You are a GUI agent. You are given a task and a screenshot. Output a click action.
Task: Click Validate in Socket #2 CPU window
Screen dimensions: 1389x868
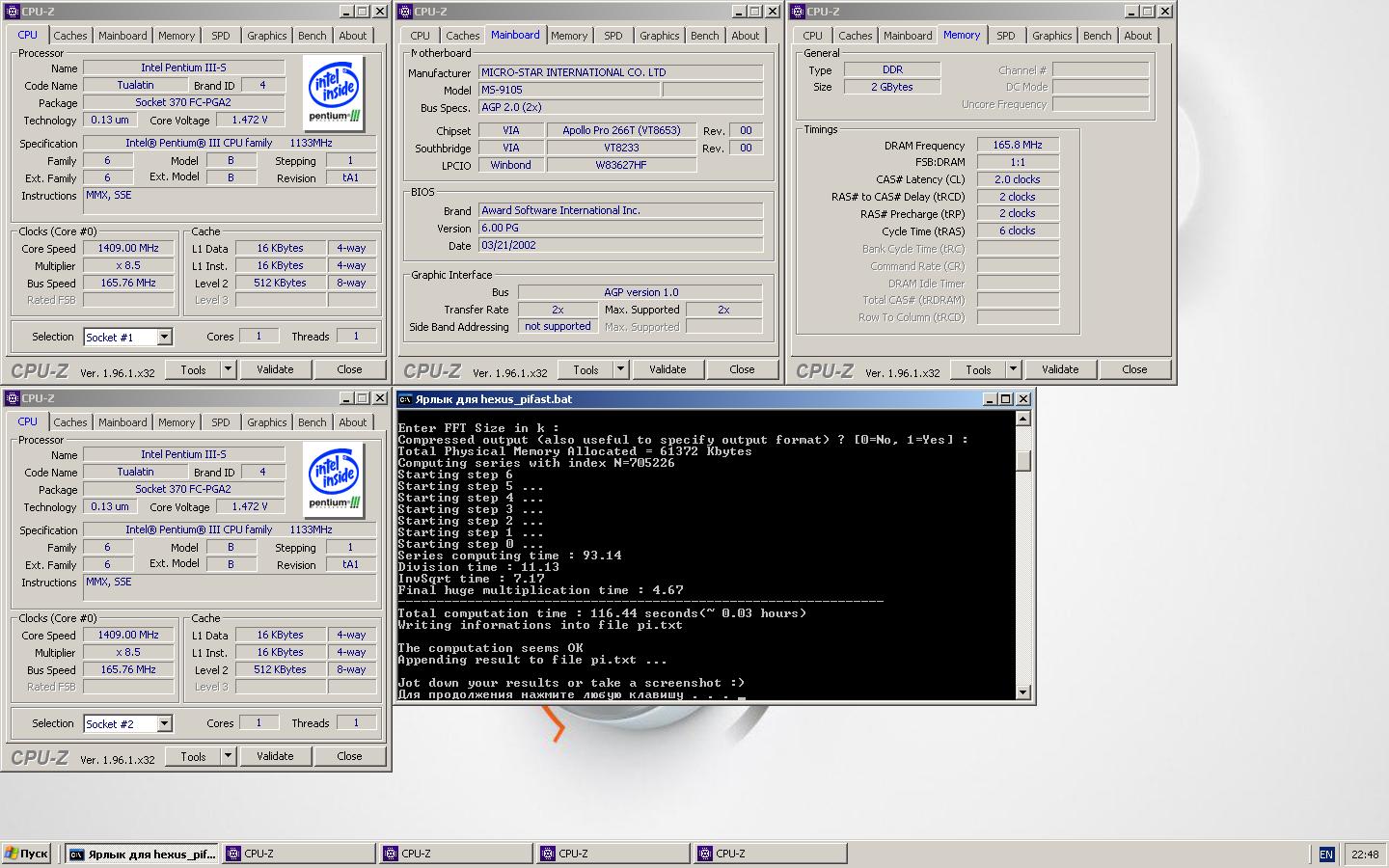pos(275,756)
